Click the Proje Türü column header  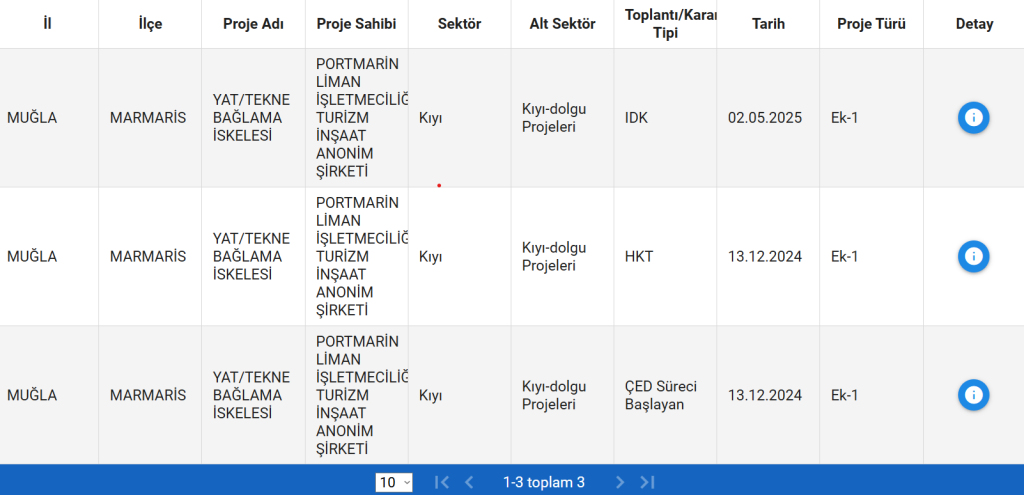[871, 24]
